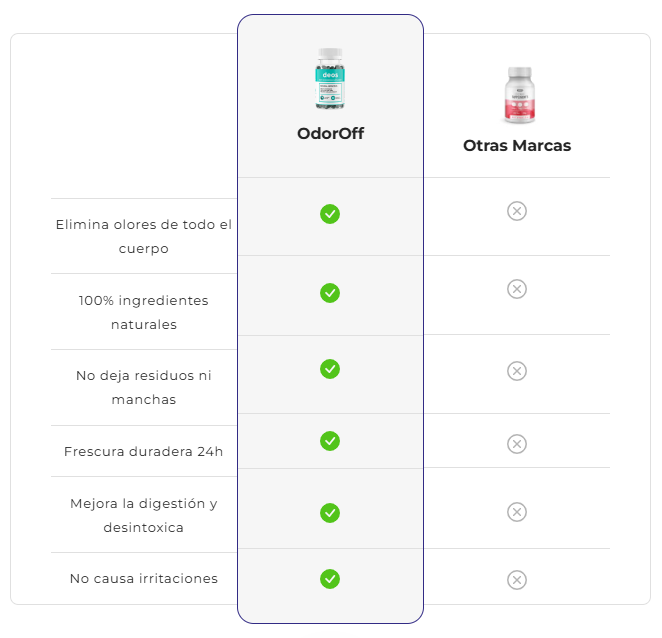The width and height of the screenshot is (662, 638).
Task: Click green checkmark for No causa irritaciones
Action: click(330, 579)
